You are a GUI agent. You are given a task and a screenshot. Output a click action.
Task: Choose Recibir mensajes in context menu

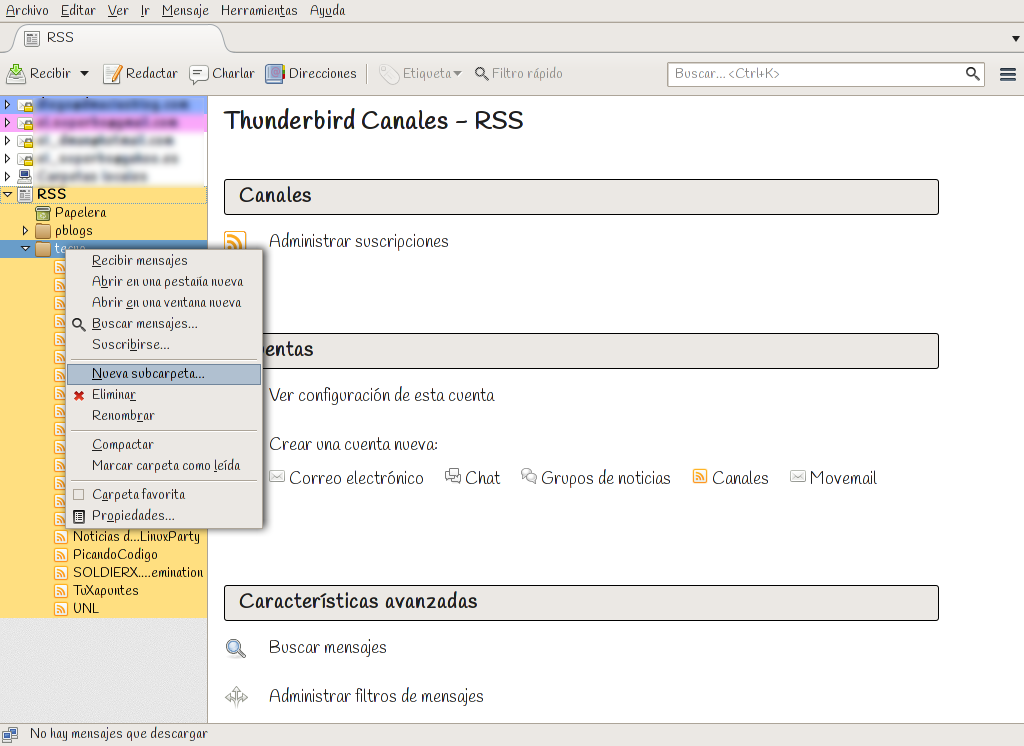(164, 261)
